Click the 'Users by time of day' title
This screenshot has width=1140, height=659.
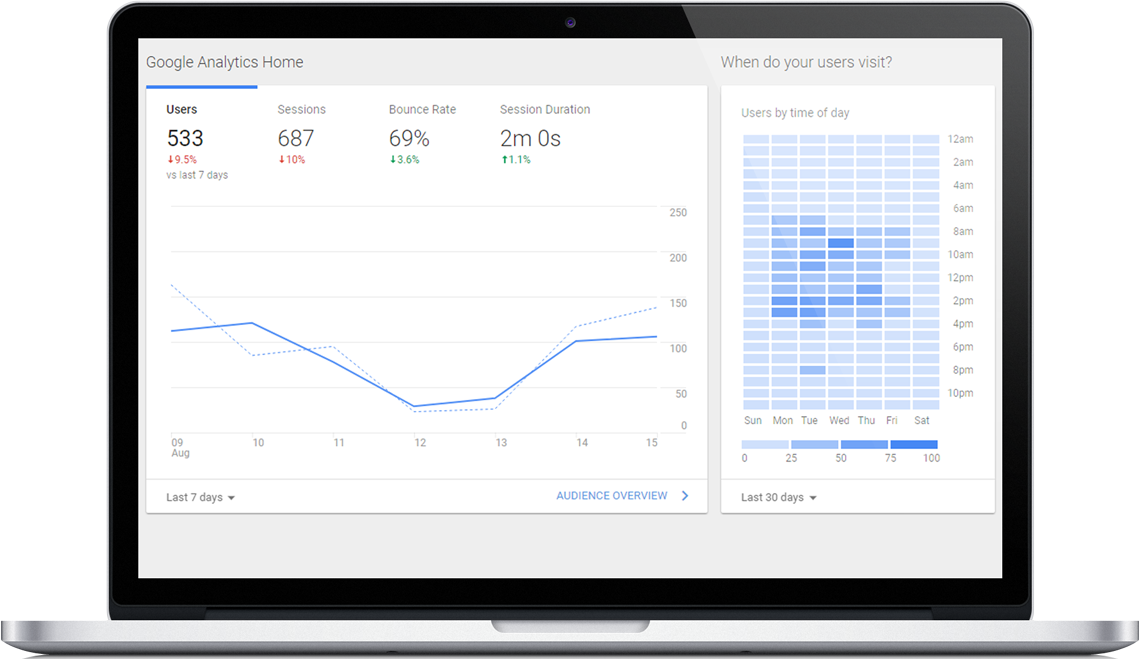[795, 113]
